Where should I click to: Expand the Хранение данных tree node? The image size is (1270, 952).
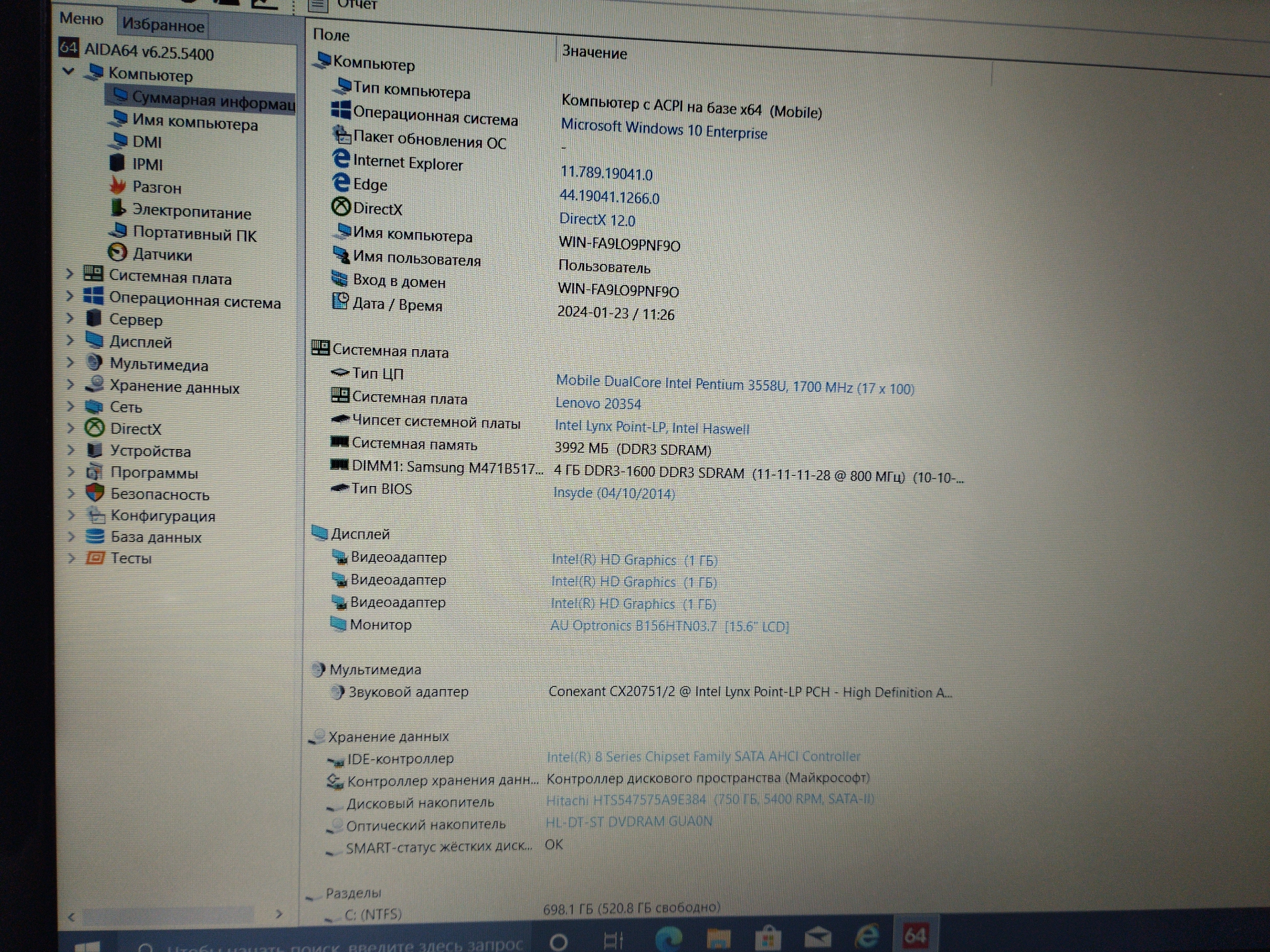click(70, 385)
